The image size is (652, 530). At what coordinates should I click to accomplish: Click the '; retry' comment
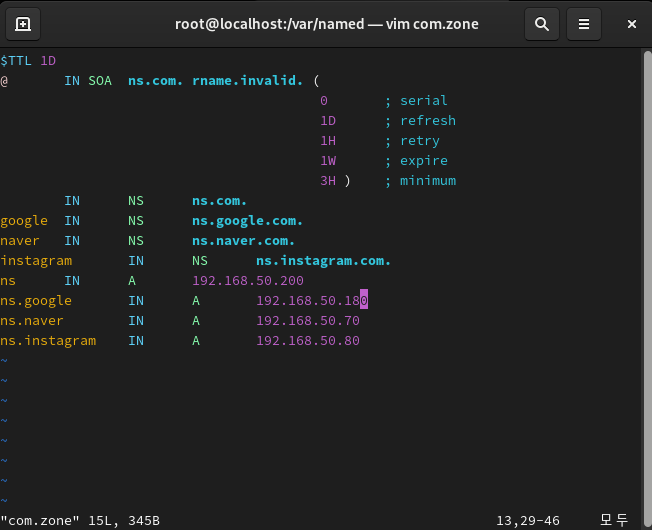pyautogui.click(x=412, y=141)
